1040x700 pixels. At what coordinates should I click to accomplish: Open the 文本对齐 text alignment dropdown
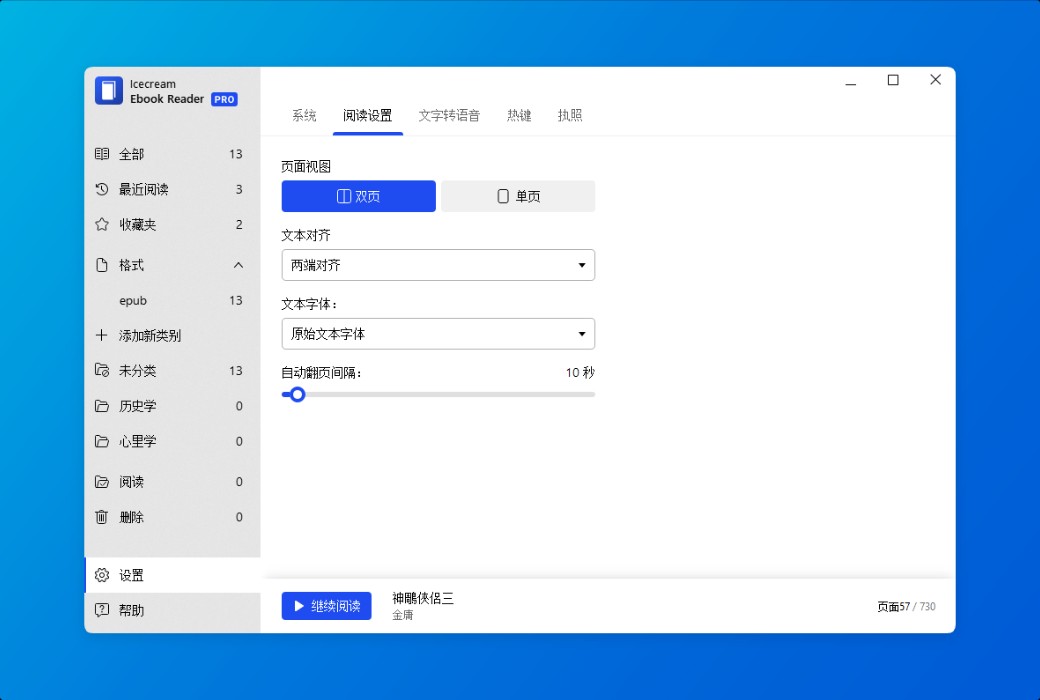(437, 265)
